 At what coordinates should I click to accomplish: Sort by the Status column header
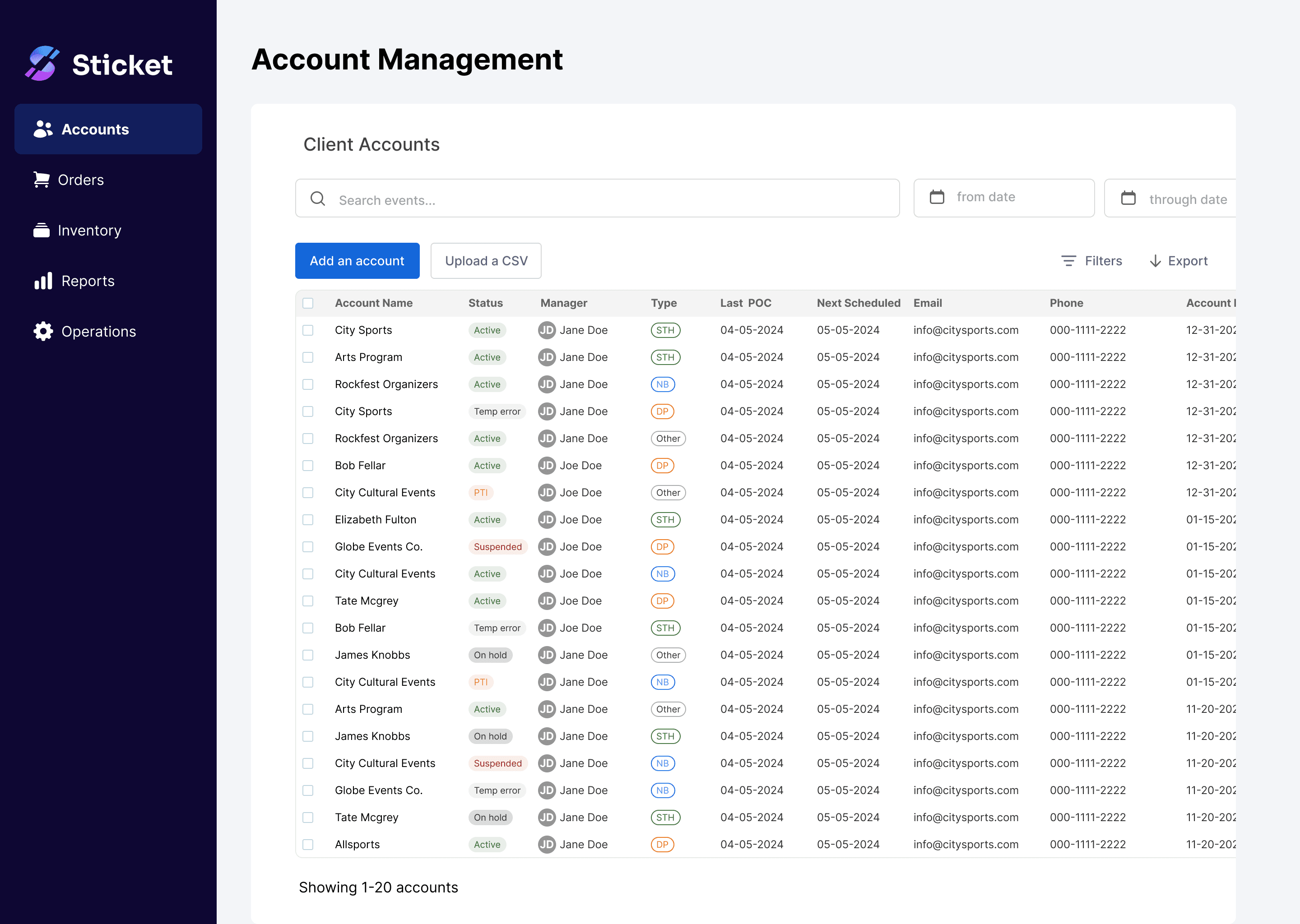[486, 303]
